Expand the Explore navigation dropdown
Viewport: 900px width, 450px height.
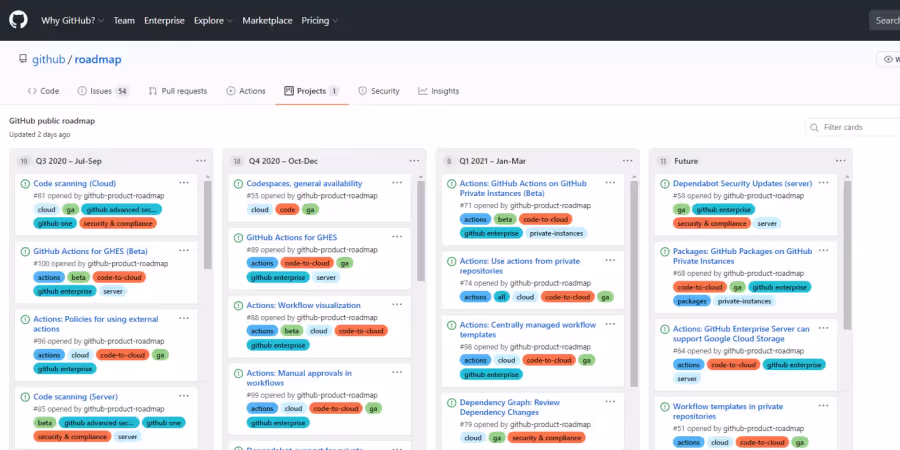pyautogui.click(x=214, y=21)
